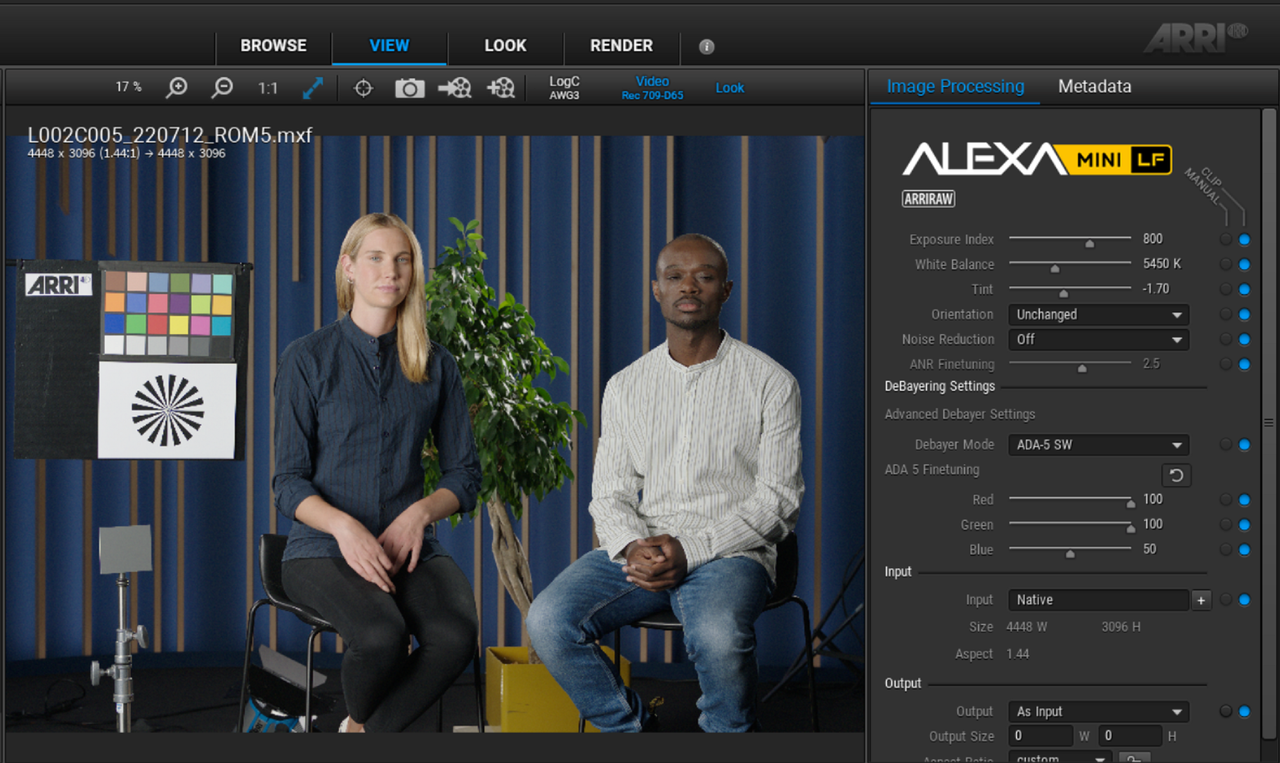Select clip radio for Noise Reduction
Image resolution: width=1280 pixels, height=763 pixels.
tap(1225, 340)
